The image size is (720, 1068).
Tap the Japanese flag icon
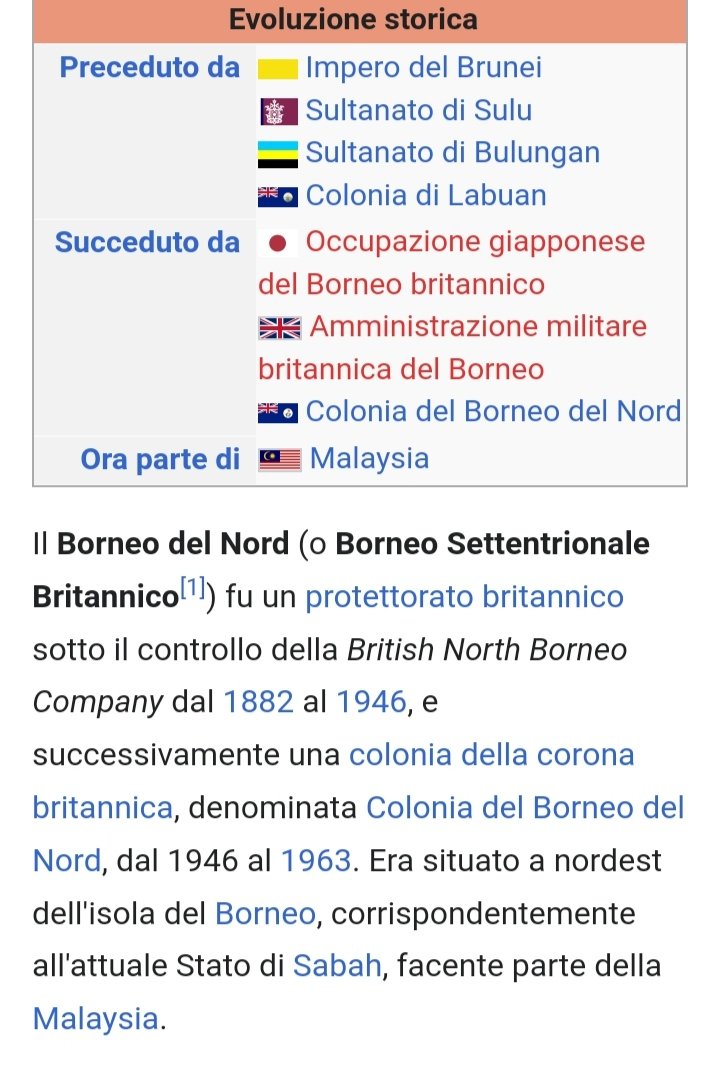(278, 243)
